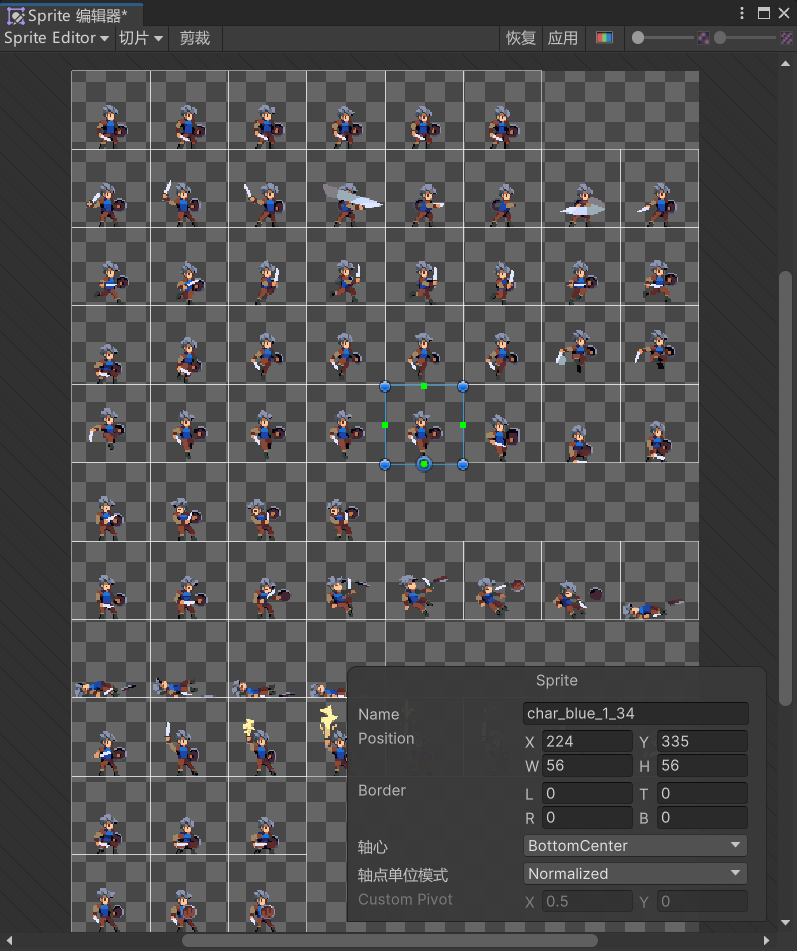Open the Normalized pivot unit mode dropdown
This screenshot has width=797, height=951.
pyautogui.click(x=635, y=874)
